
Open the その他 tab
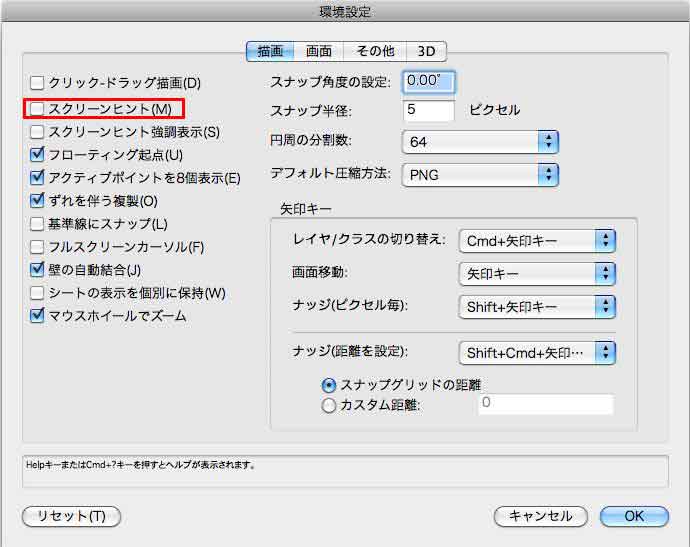pos(375,51)
